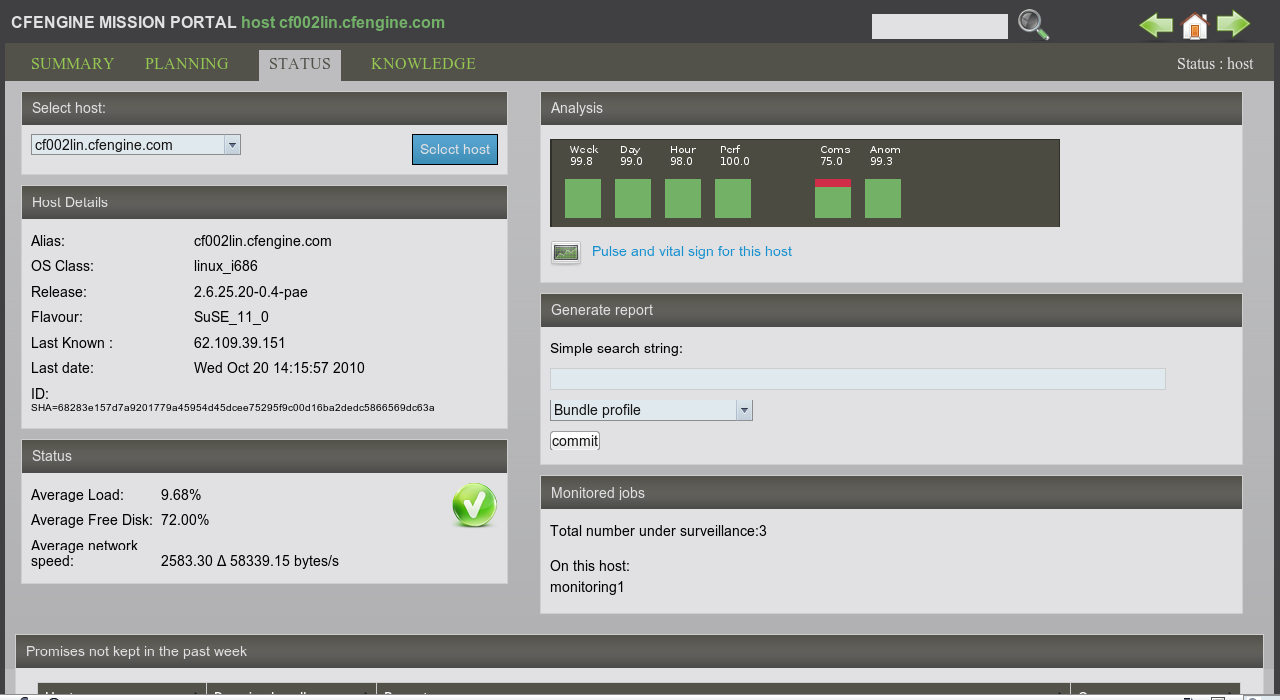Click the Day 99.0 compliance bar
The height and width of the screenshot is (700, 1280).
click(633, 198)
